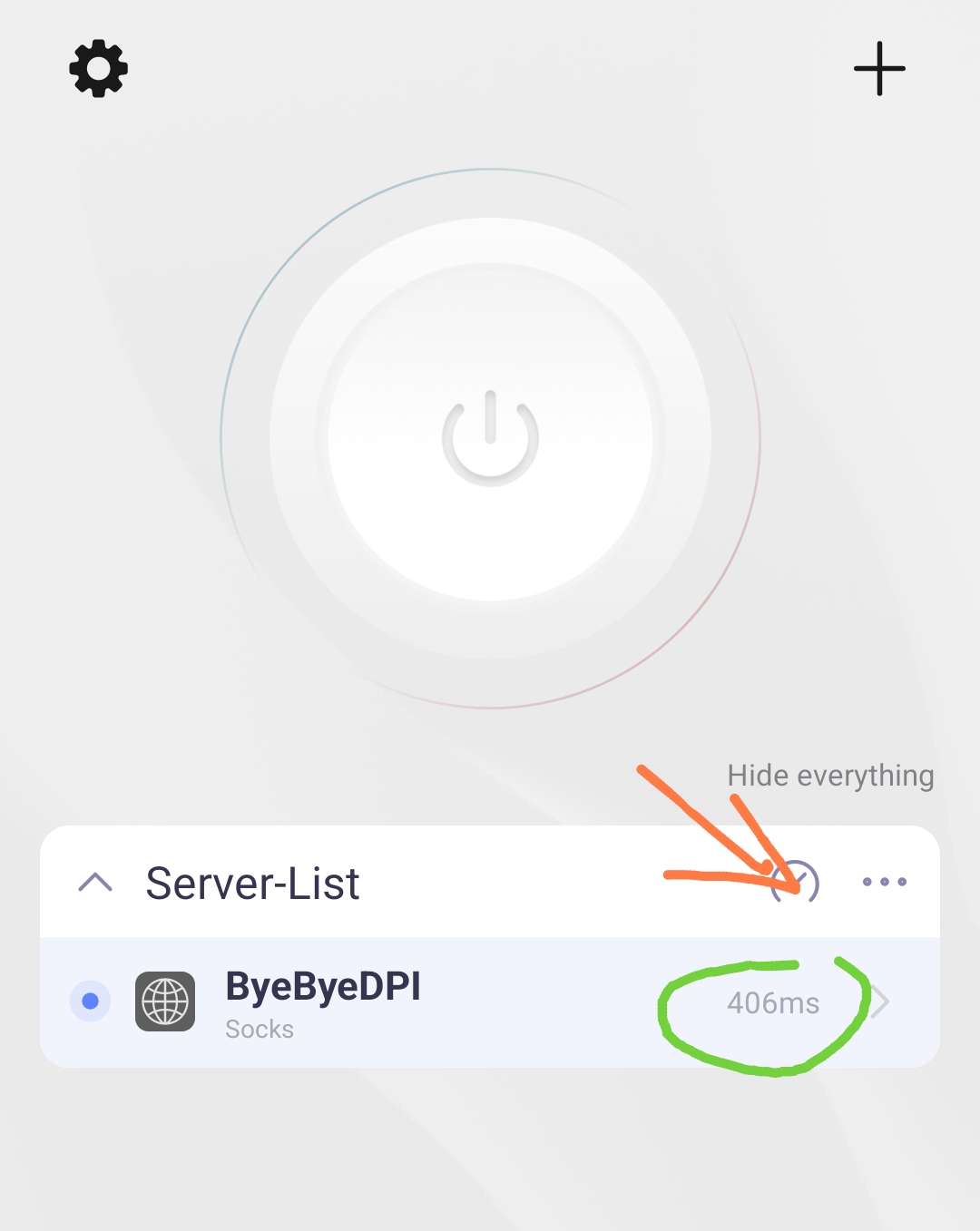Open the three-dot more options icon

tap(885, 882)
